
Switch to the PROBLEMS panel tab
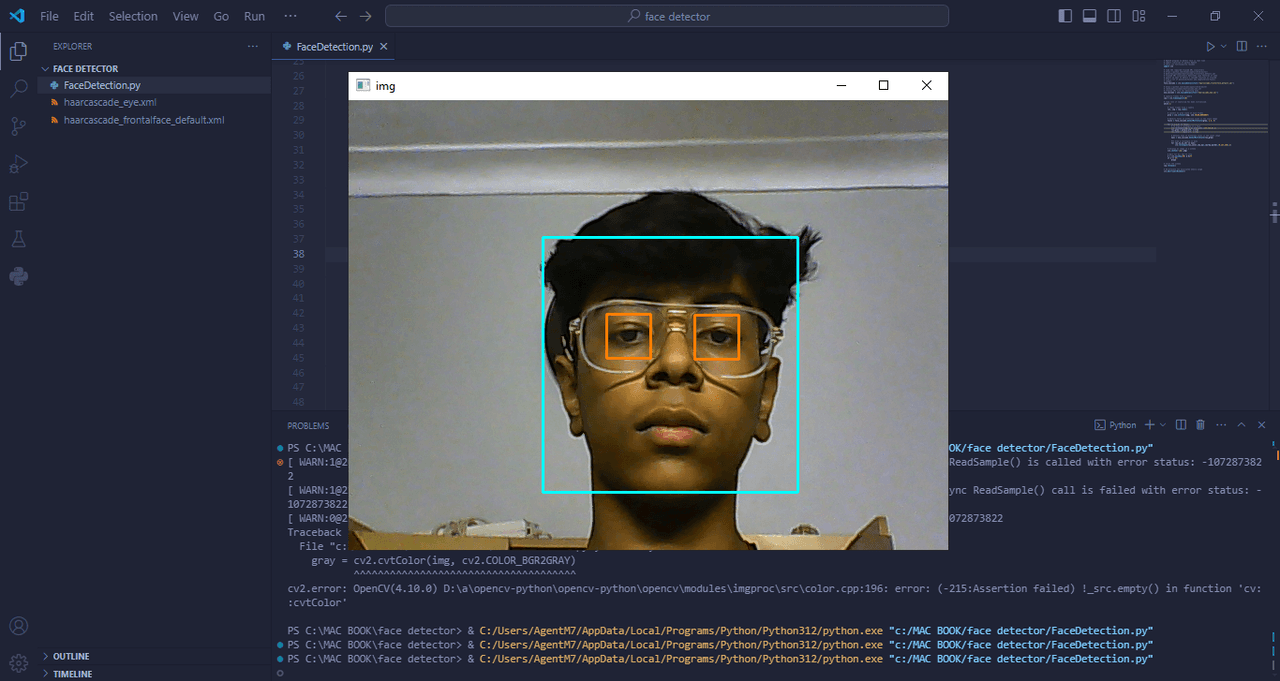[308, 426]
